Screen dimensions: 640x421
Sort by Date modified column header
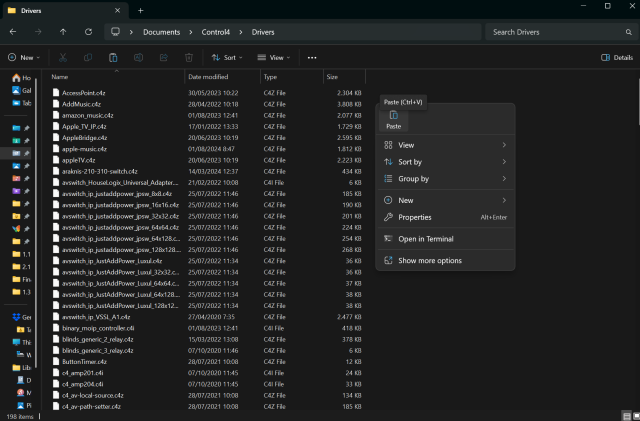[222, 77]
